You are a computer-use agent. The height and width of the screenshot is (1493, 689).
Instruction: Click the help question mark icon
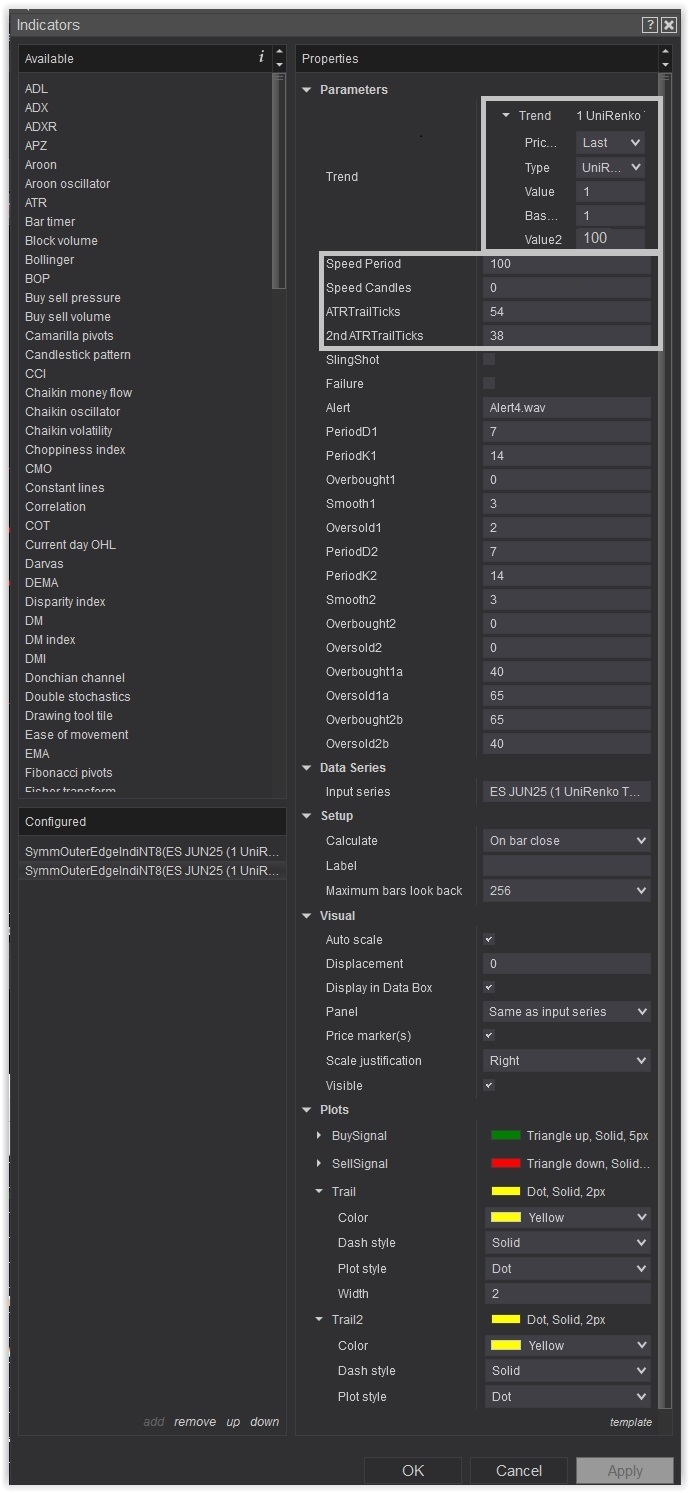tap(650, 25)
